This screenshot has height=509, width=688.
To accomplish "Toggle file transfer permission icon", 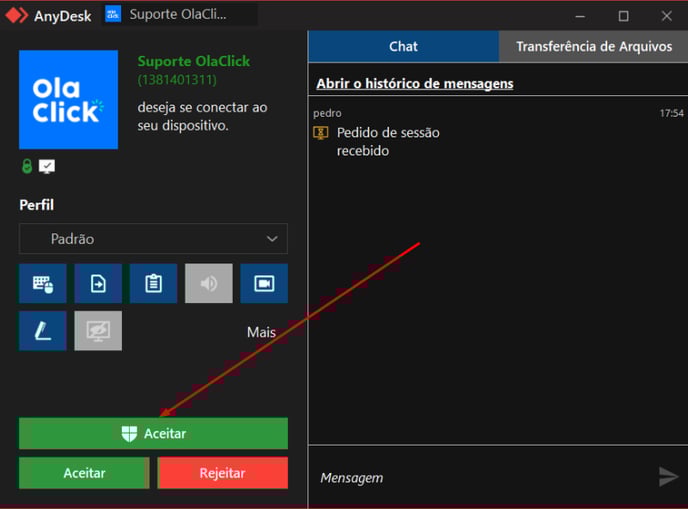I will [x=98, y=283].
